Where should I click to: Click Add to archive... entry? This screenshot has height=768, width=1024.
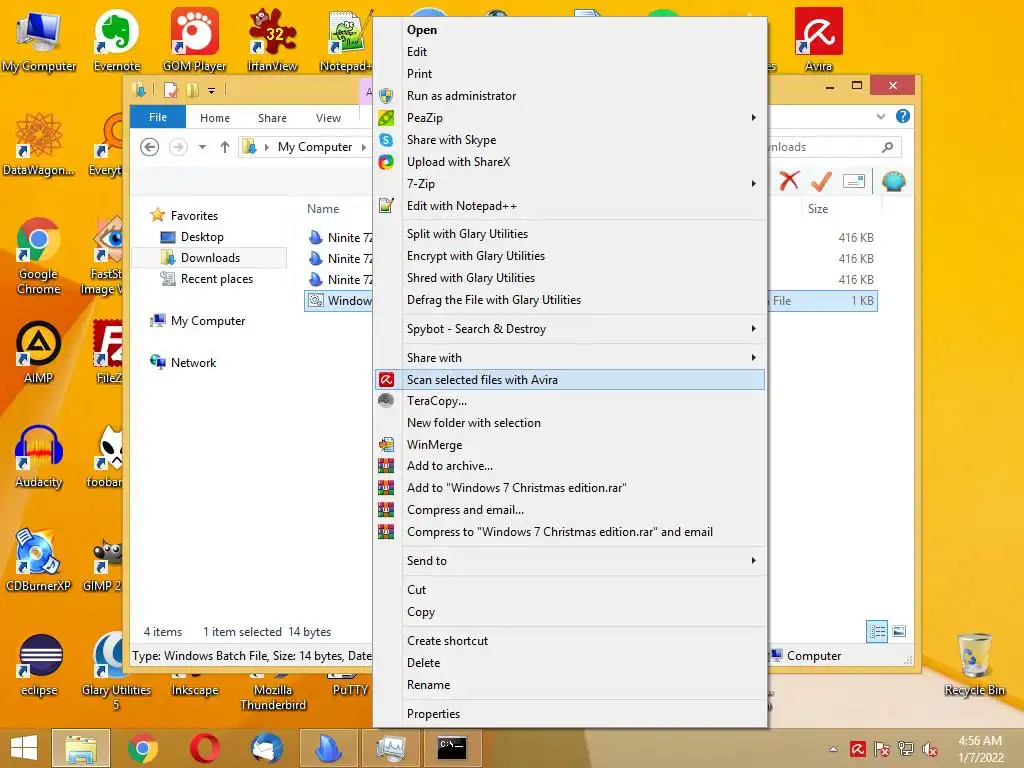569,466
